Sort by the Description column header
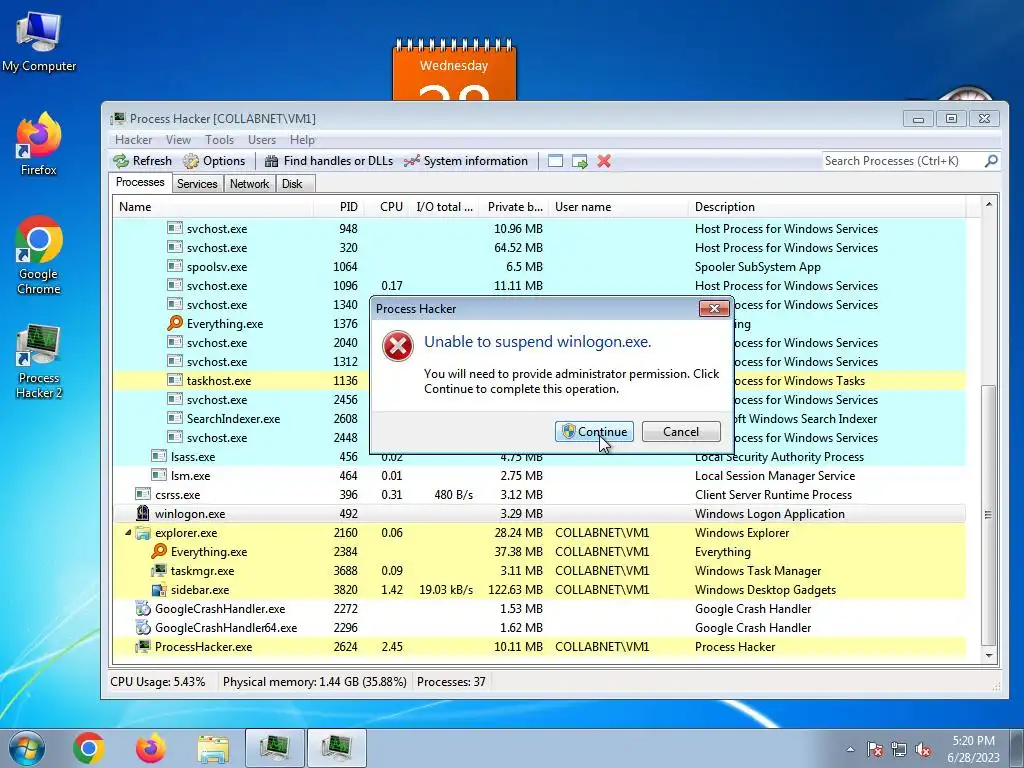1024x768 pixels. [827, 207]
